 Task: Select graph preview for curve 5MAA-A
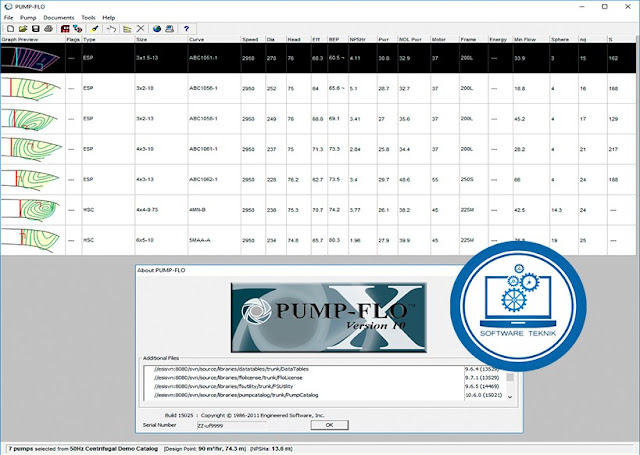pyautogui.click(x=32, y=240)
